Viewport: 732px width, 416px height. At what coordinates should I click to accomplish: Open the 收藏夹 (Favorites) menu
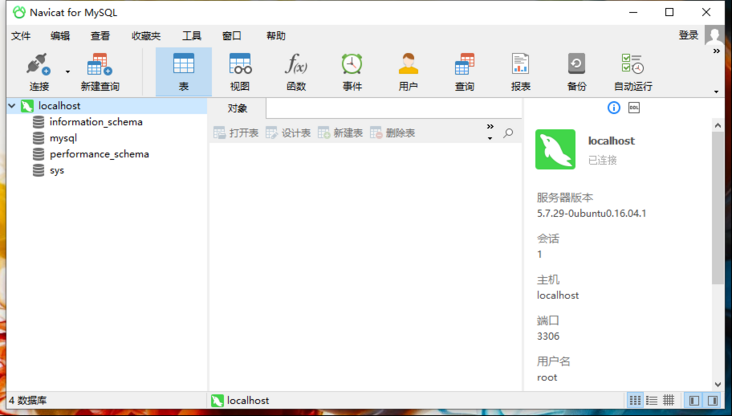pyautogui.click(x=146, y=36)
